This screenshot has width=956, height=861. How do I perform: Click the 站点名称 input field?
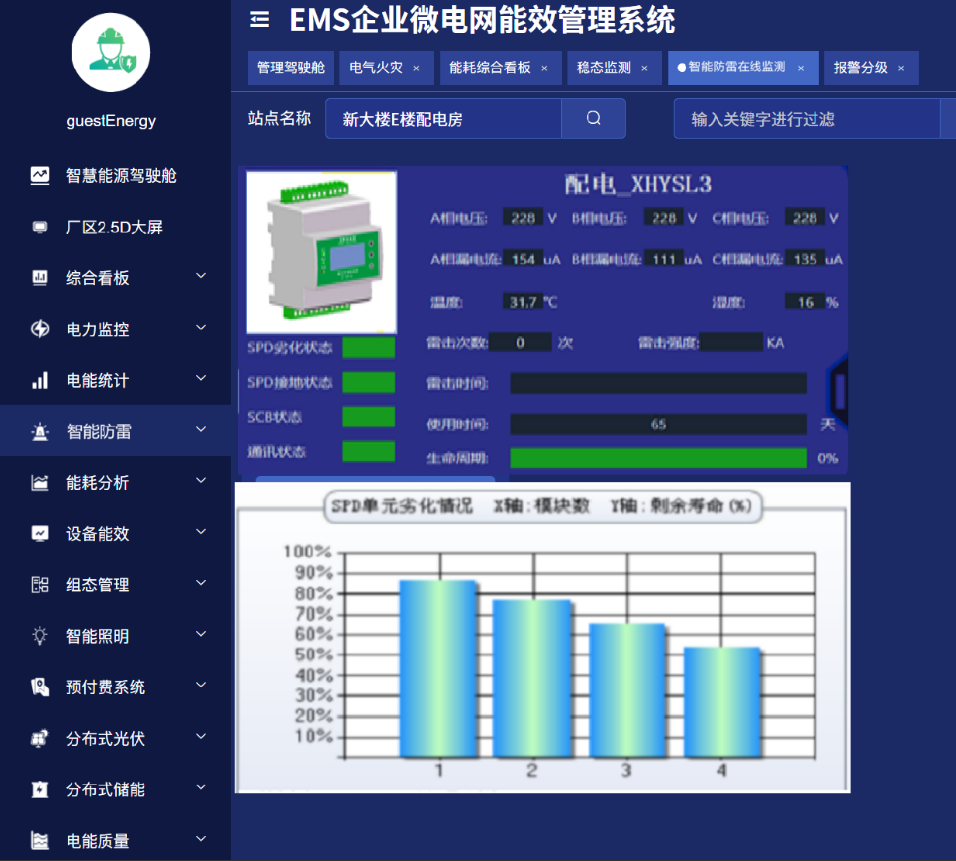point(443,118)
